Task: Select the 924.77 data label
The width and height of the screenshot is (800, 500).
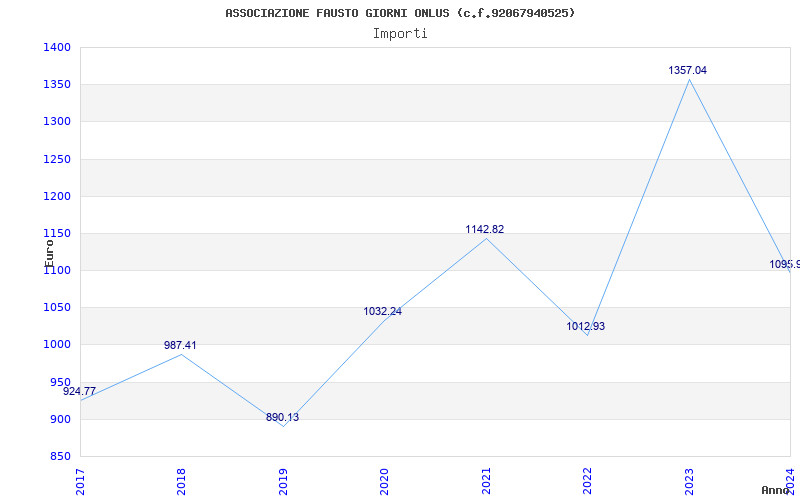Action: 79,391
